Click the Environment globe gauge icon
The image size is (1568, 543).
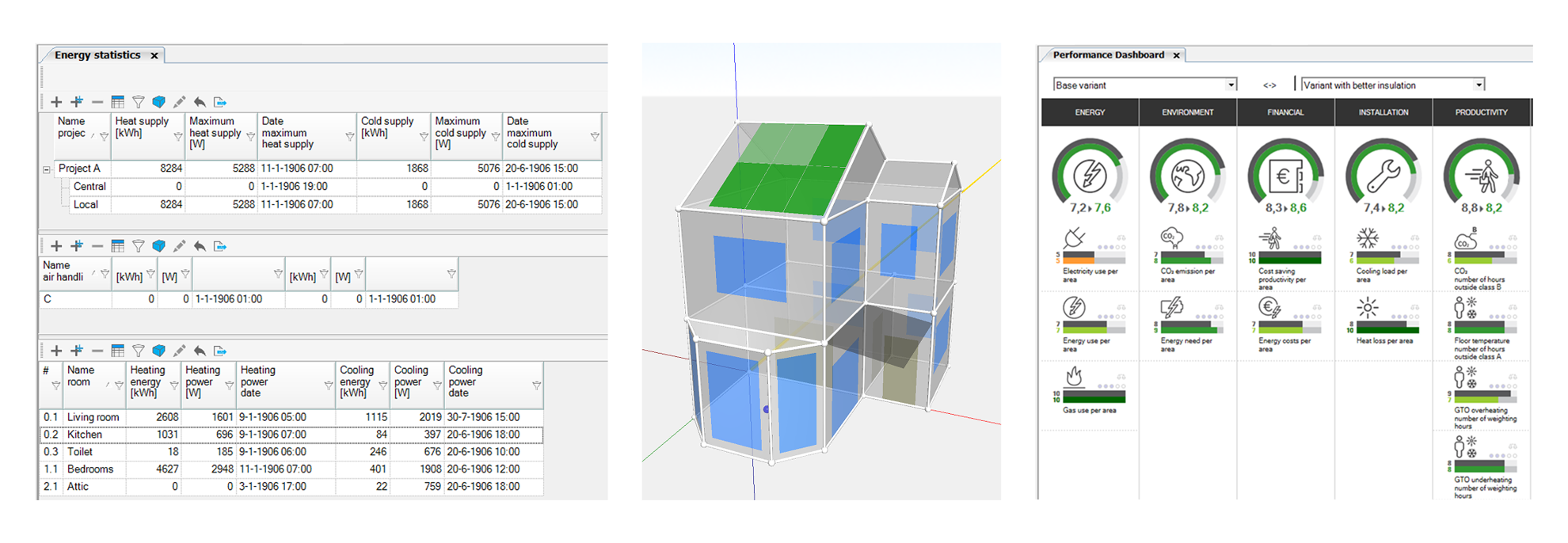1187,176
